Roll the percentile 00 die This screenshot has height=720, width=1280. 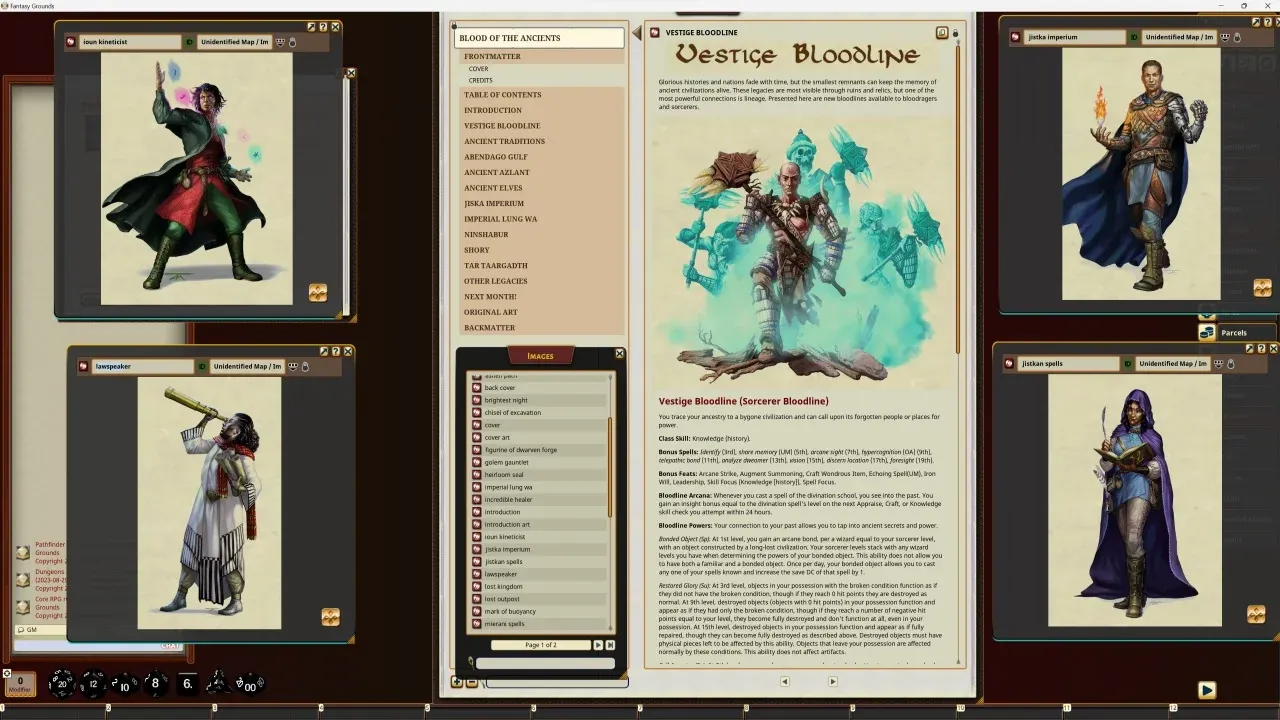[x=247, y=684]
